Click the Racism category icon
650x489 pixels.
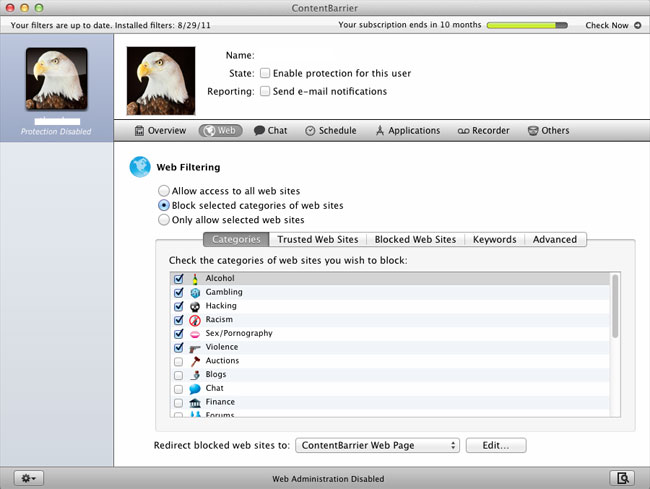pyautogui.click(x=195, y=320)
